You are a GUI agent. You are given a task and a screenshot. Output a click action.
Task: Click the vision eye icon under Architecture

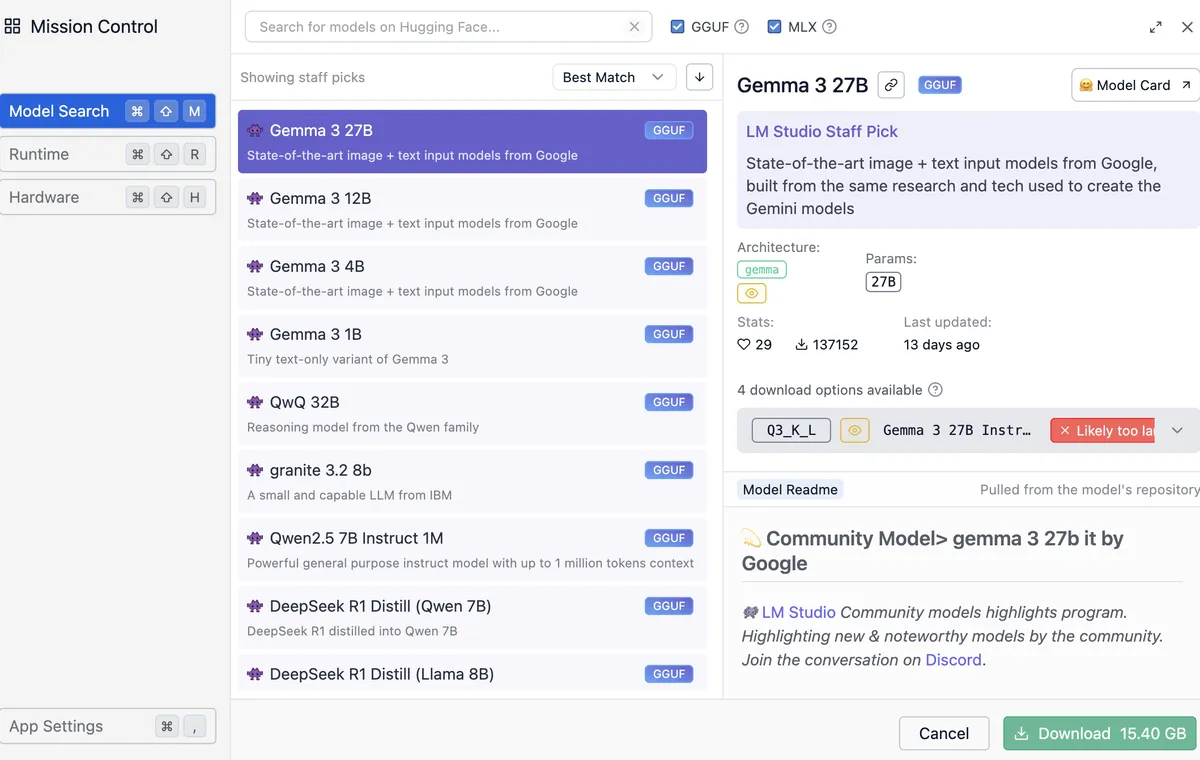pyautogui.click(x=752, y=293)
